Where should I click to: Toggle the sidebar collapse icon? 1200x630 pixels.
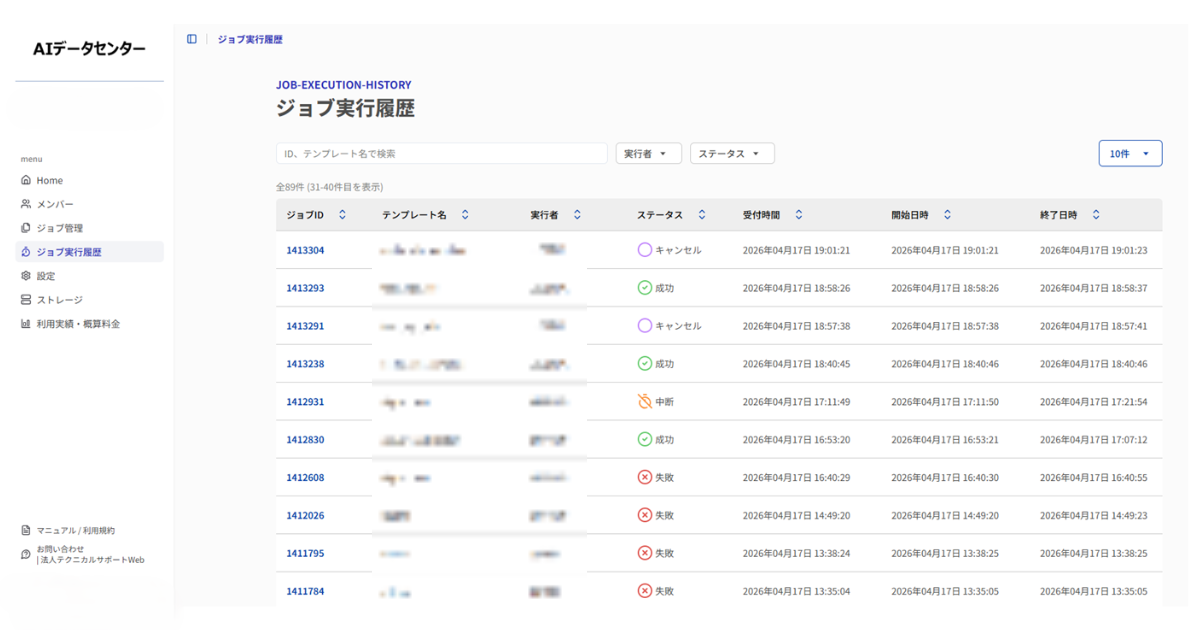pyautogui.click(x=192, y=39)
